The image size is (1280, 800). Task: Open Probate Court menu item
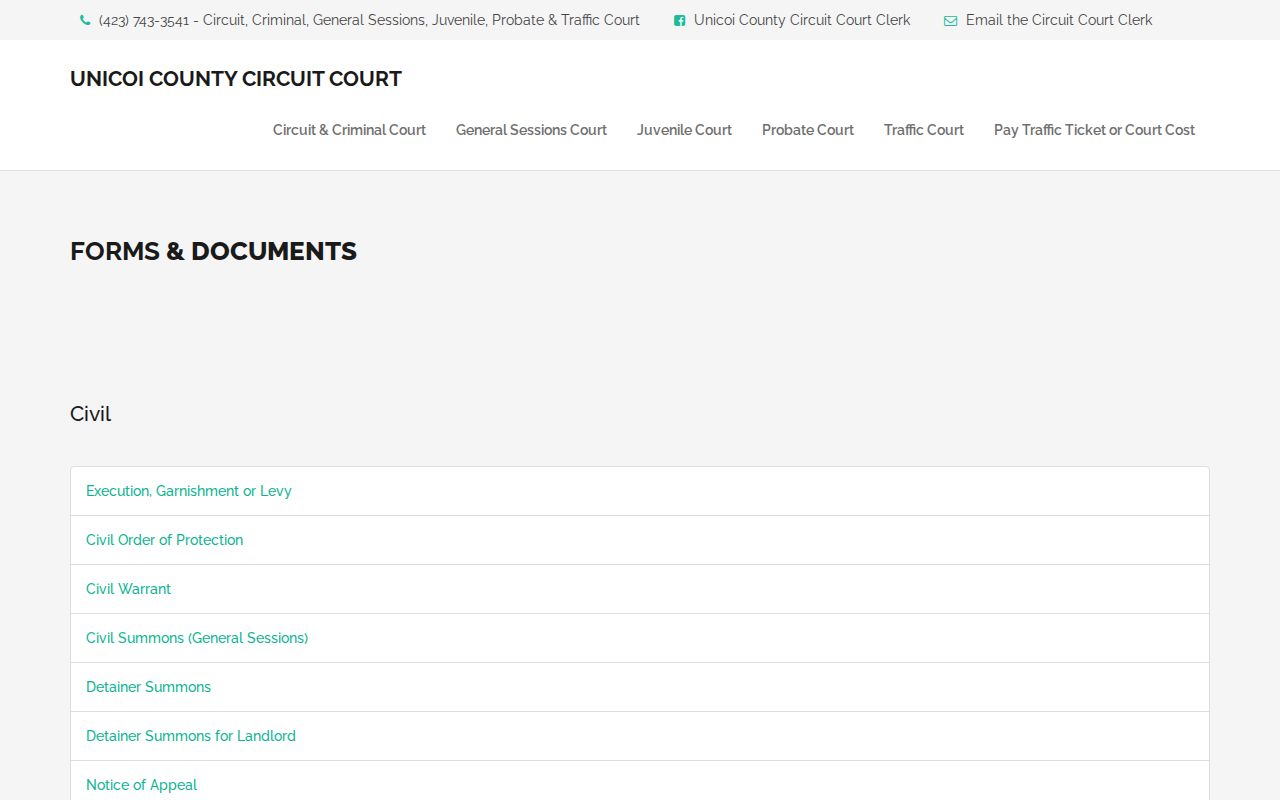[808, 130]
